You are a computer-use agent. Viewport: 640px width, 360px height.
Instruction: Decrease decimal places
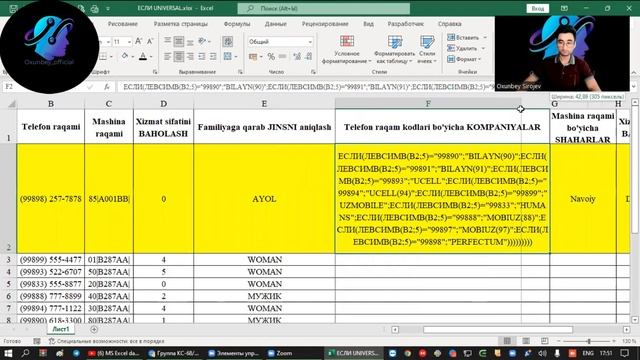pyautogui.click(x=309, y=56)
